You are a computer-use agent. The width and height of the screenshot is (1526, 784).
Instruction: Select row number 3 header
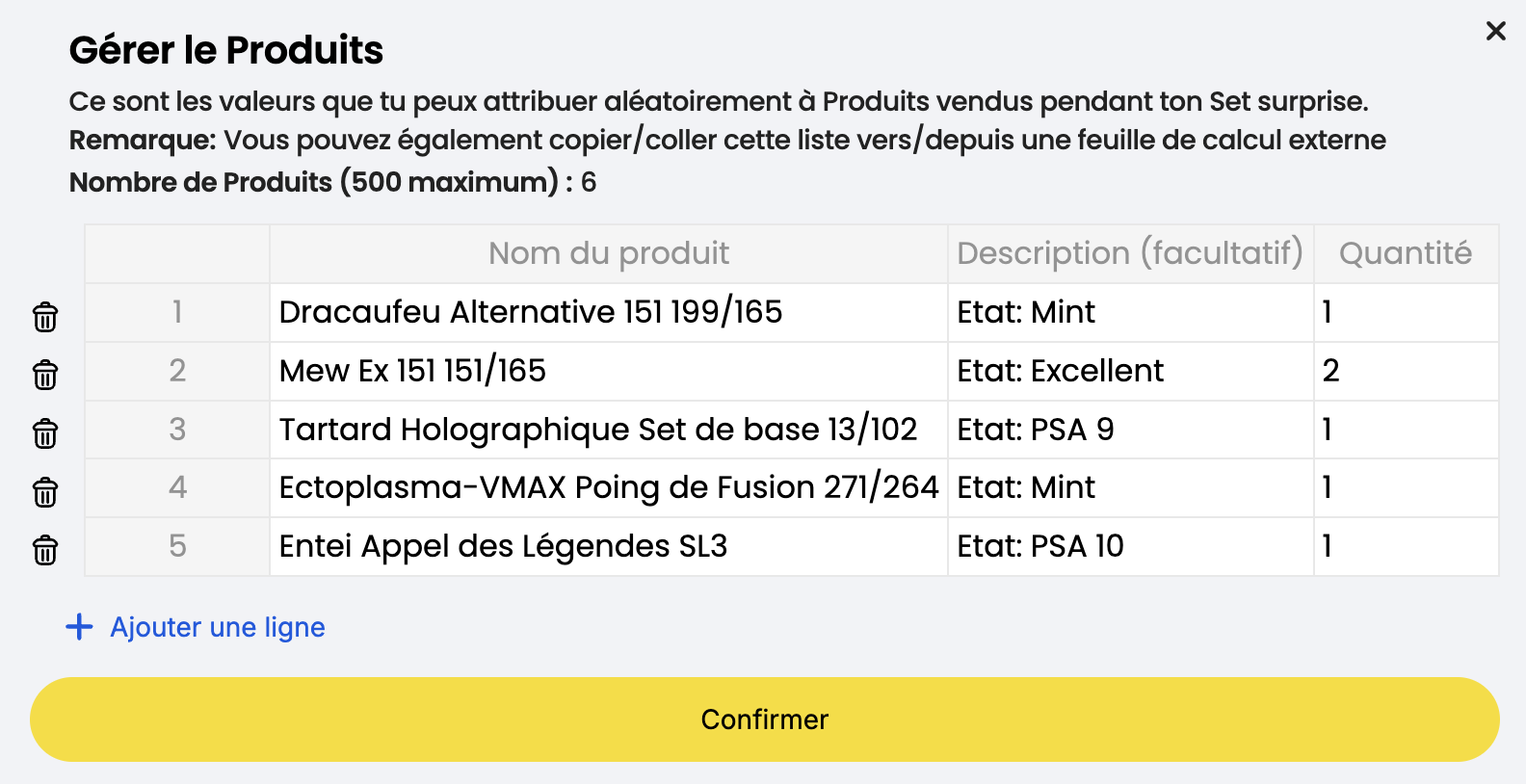click(x=177, y=430)
